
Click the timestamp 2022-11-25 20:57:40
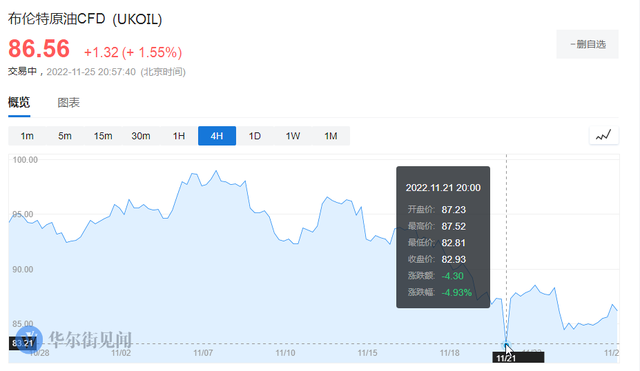(x=91, y=72)
